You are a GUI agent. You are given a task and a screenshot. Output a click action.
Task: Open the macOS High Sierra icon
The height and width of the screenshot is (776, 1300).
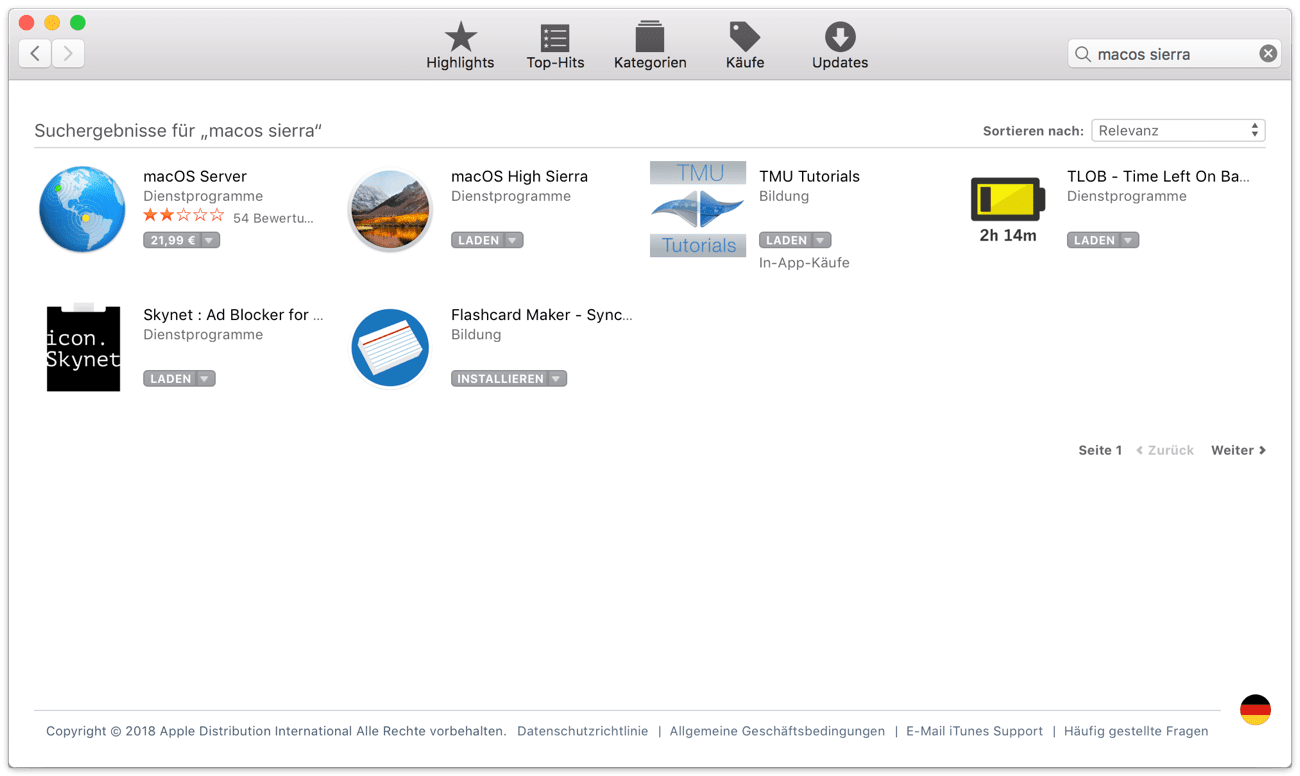pyautogui.click(x=390, y=209)
